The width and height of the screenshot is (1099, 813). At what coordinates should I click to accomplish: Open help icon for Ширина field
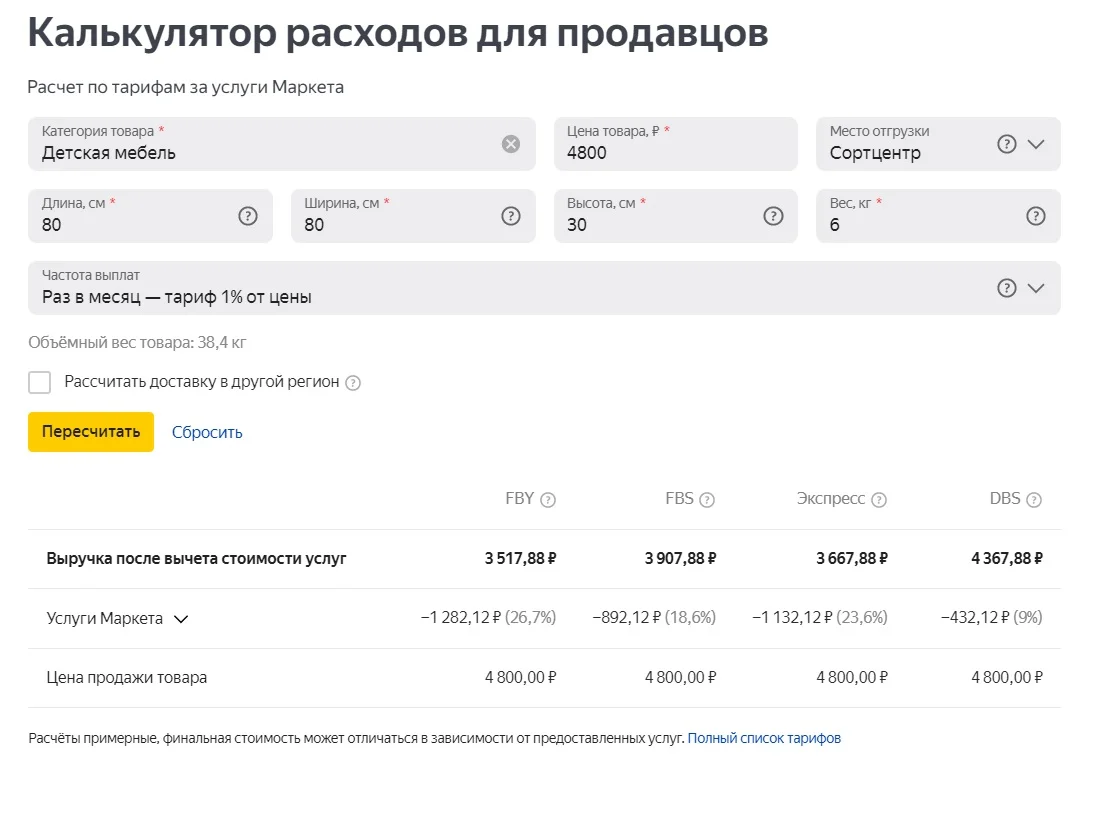[x=511, y=216]
